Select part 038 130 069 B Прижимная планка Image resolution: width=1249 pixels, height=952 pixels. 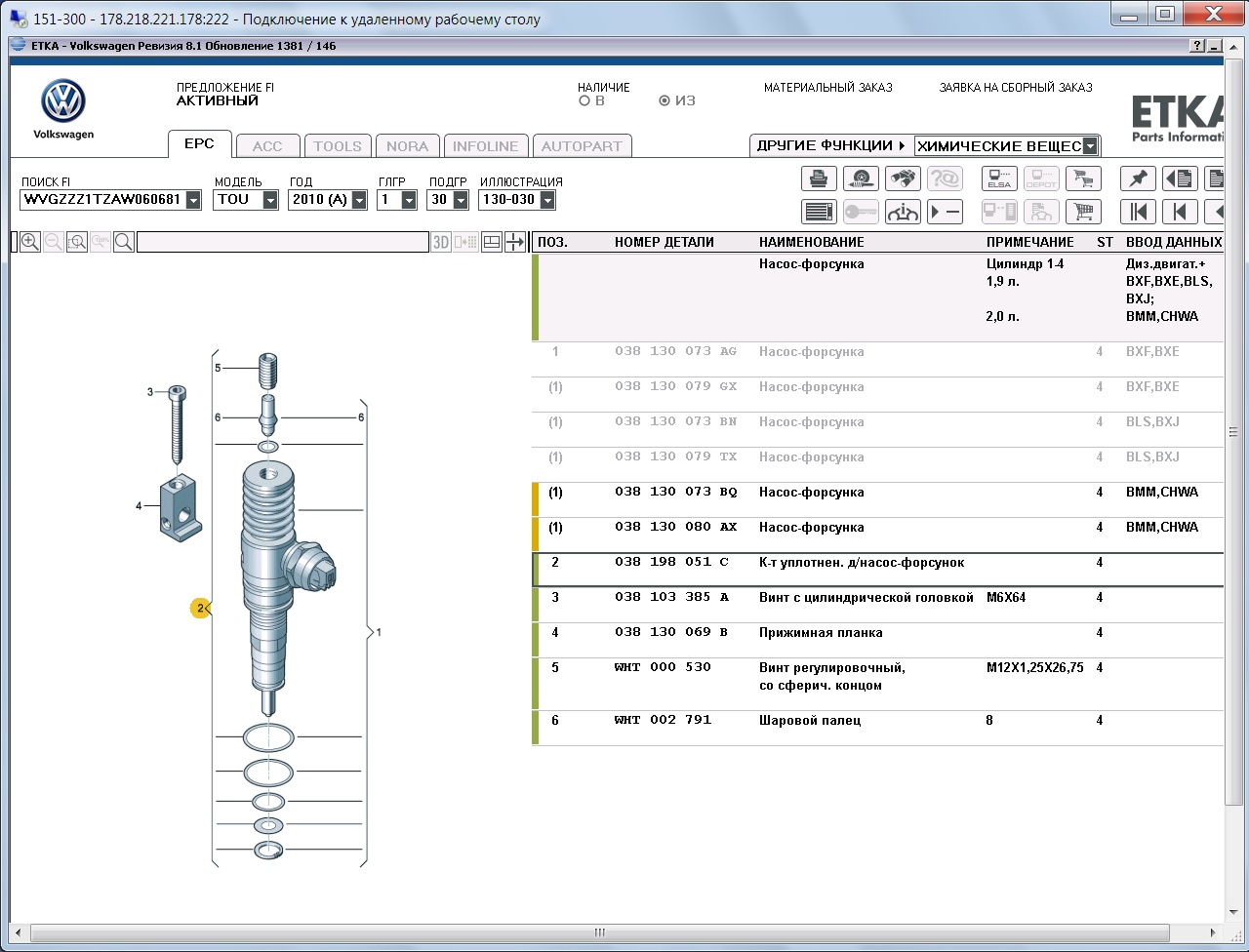click(x=878, y=640)
